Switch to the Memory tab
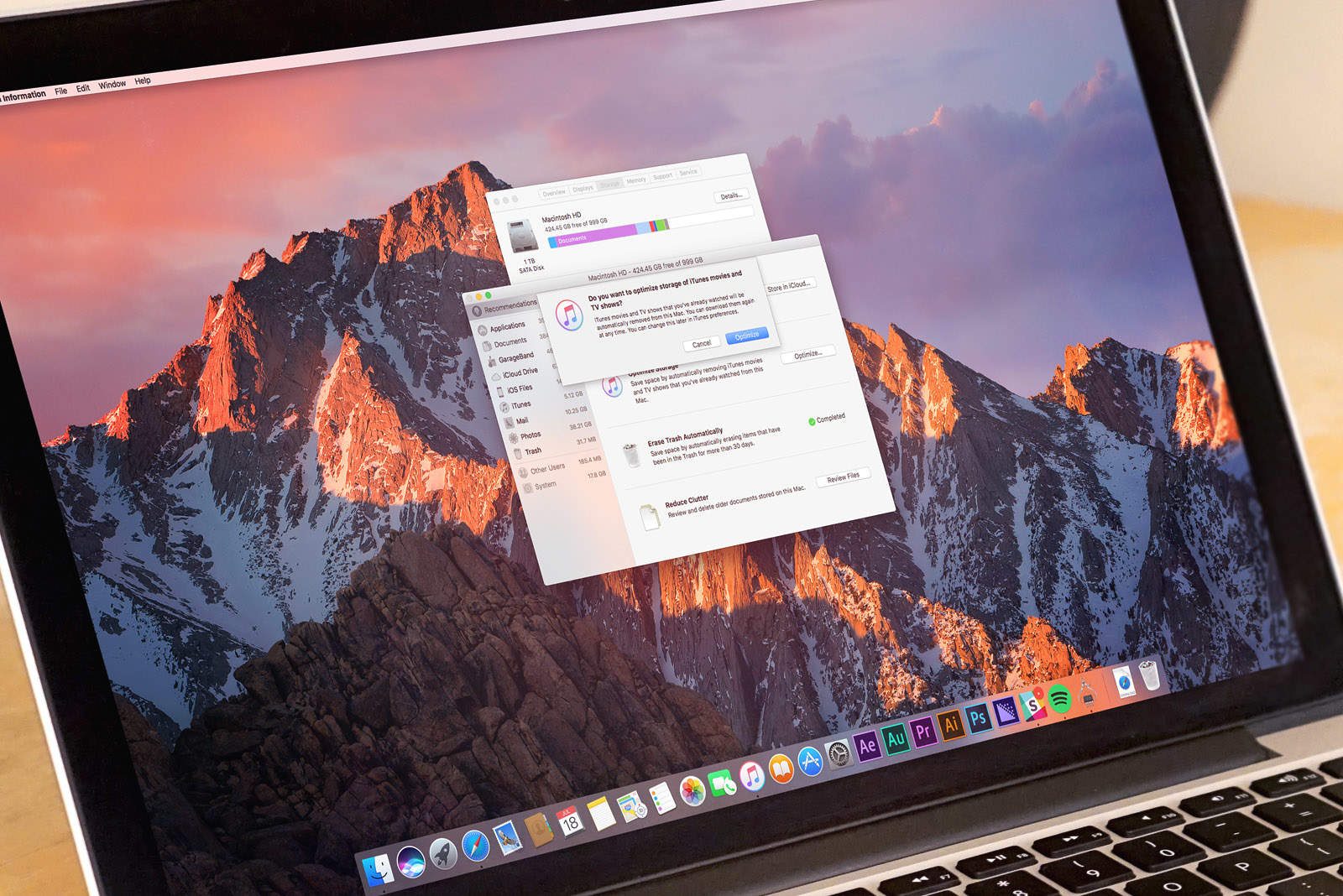 coord(636,180)
